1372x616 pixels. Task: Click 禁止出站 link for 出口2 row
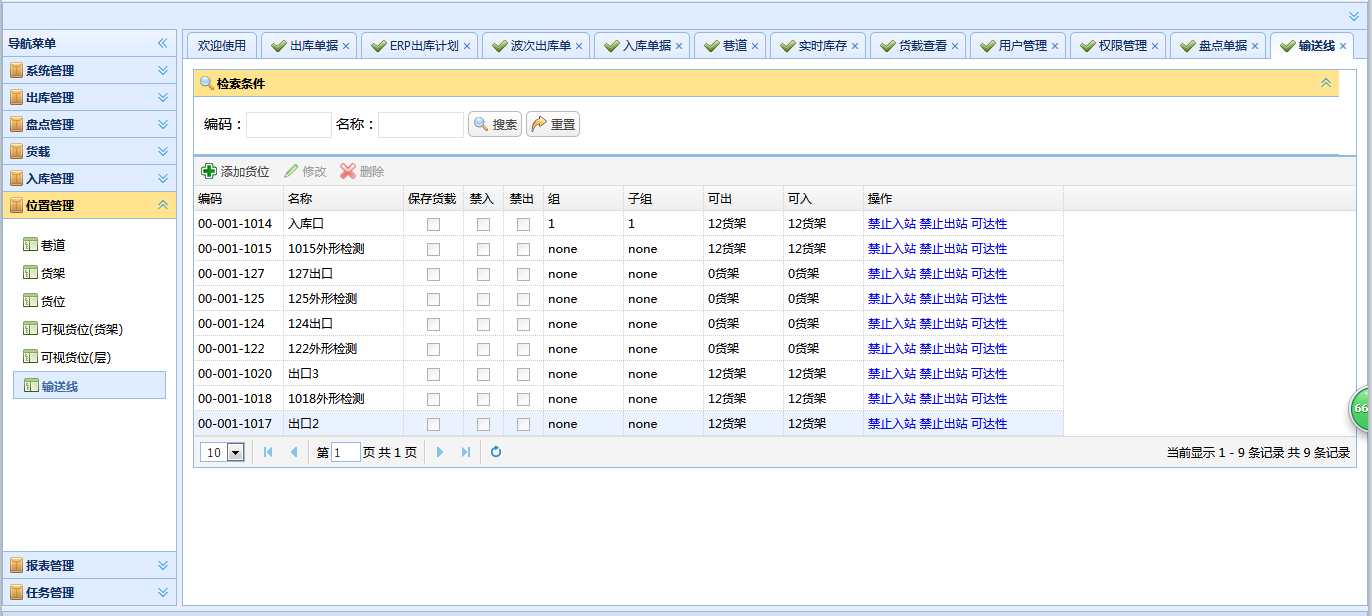point(944,424)
